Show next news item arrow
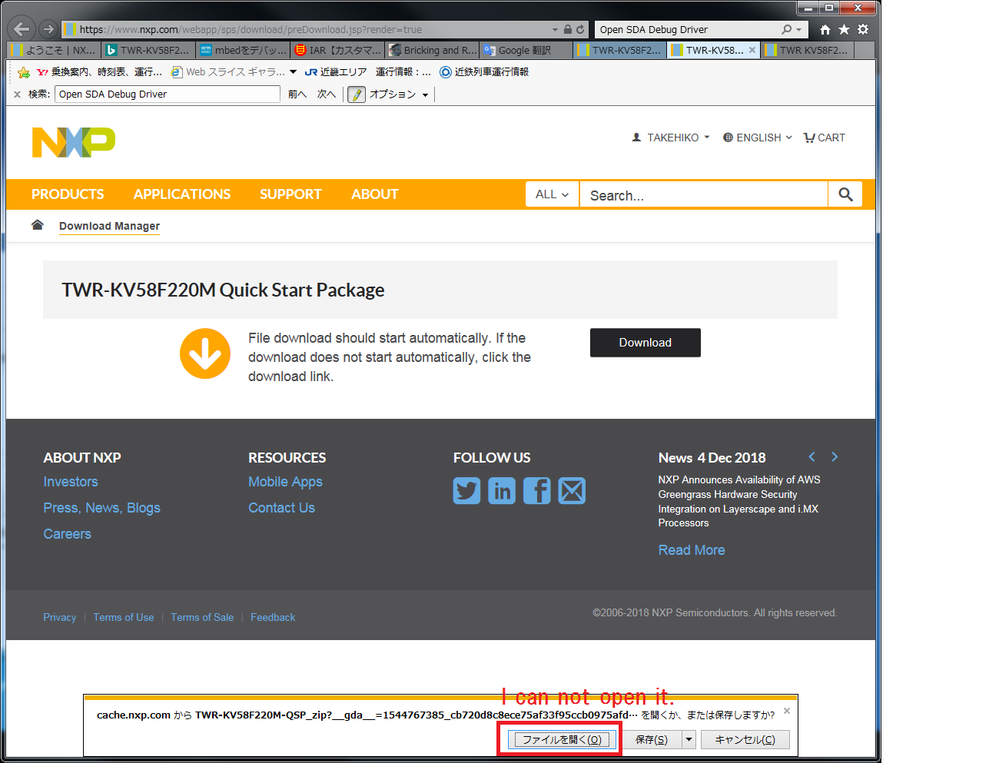The image size is (999, 763). (x=835, y=457)
